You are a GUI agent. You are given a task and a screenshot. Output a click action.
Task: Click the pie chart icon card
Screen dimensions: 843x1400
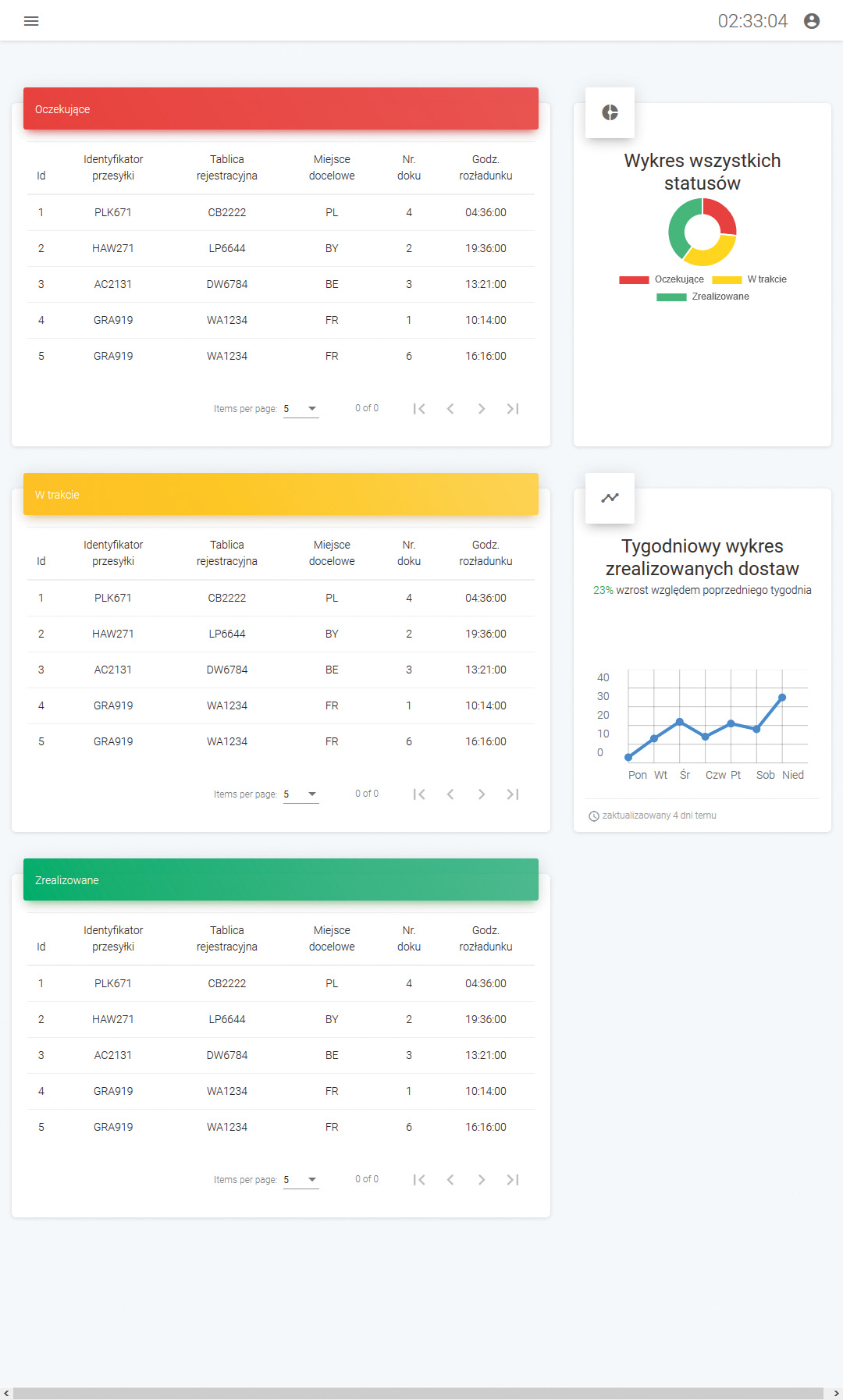coord(610,112)
